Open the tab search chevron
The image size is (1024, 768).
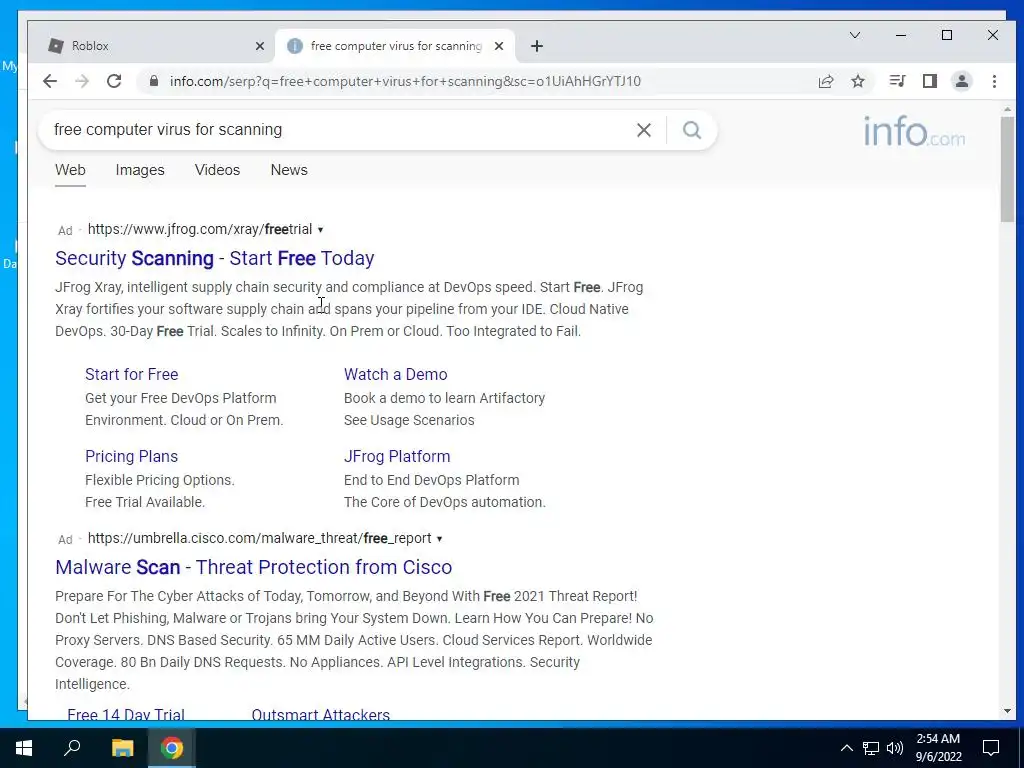tap(855, 35)
